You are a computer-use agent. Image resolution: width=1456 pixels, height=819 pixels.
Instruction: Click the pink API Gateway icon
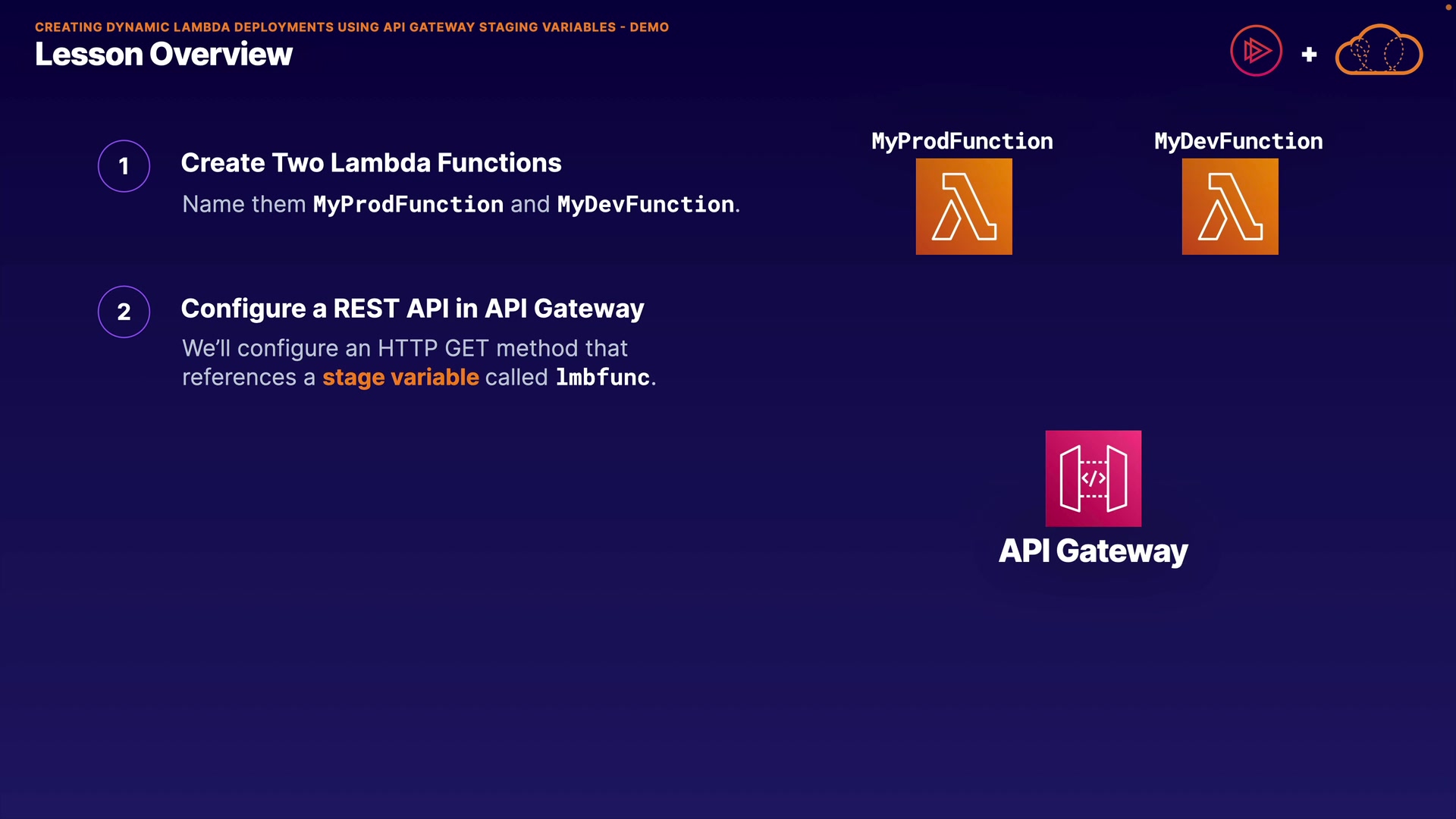(x=1093, y=479)
